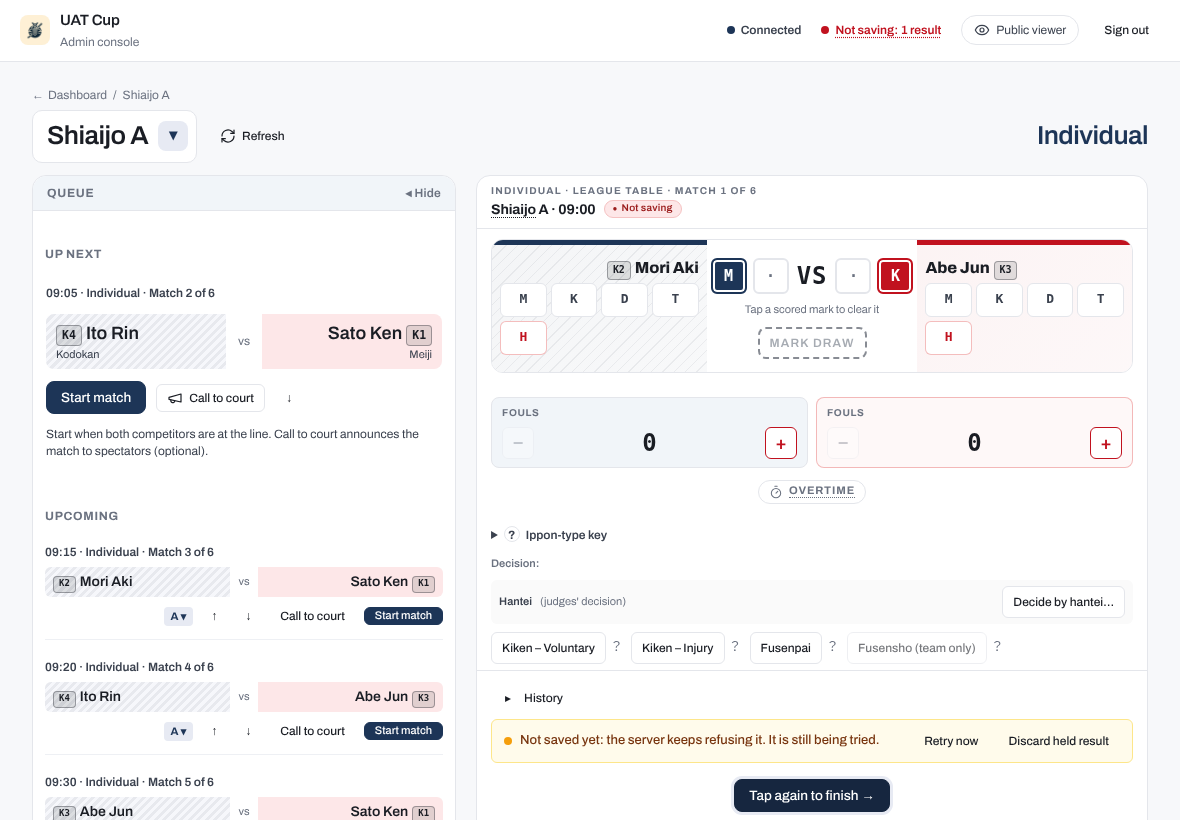Image resolution: width=1180 pixels, height=820 pixels.
Task: Start Match 3 of 6
Action: [x=403, y=615]
